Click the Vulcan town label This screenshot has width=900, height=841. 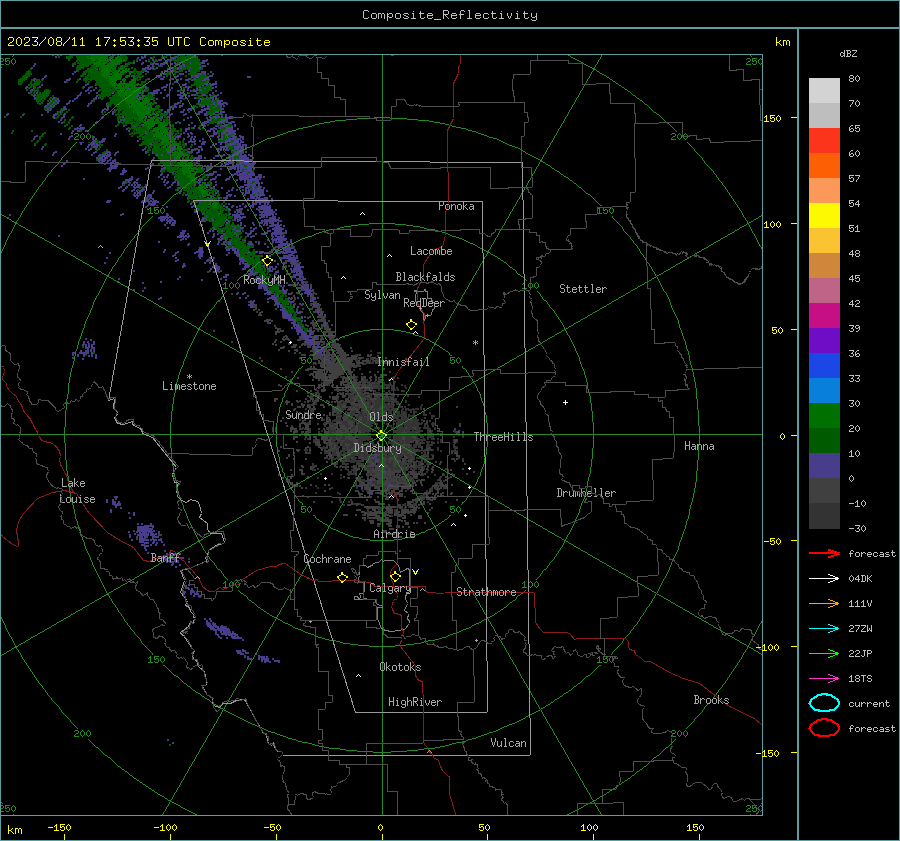tap(509, 743)
